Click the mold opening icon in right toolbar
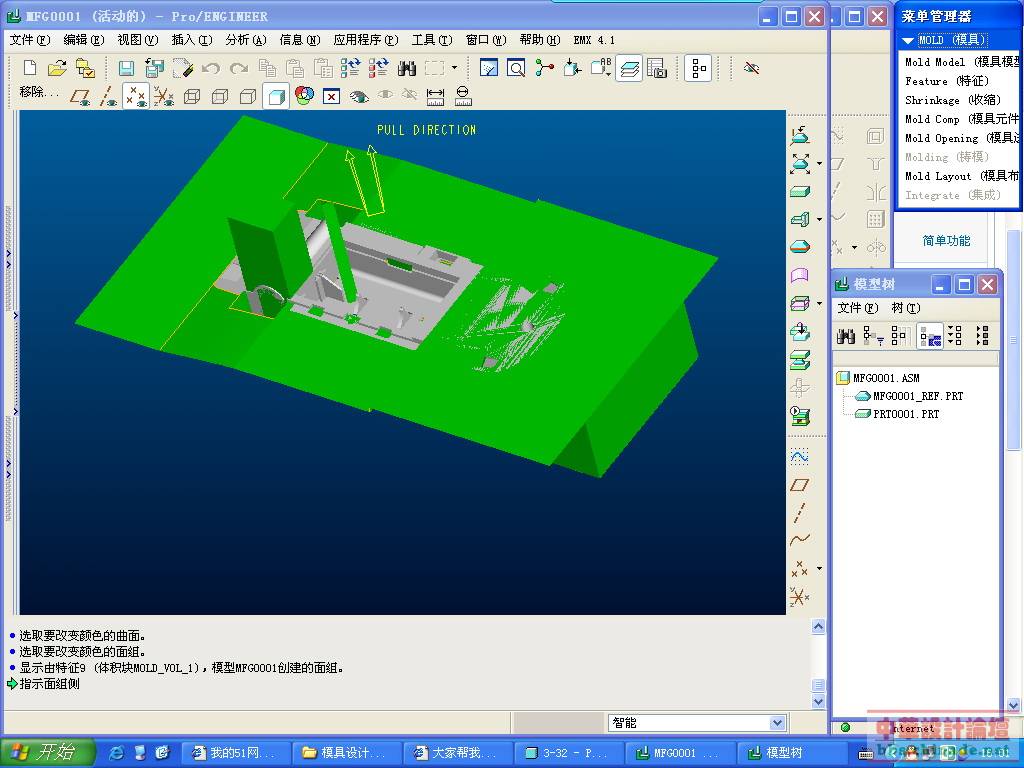The image size is (1024, 768). tap(800, 360)
